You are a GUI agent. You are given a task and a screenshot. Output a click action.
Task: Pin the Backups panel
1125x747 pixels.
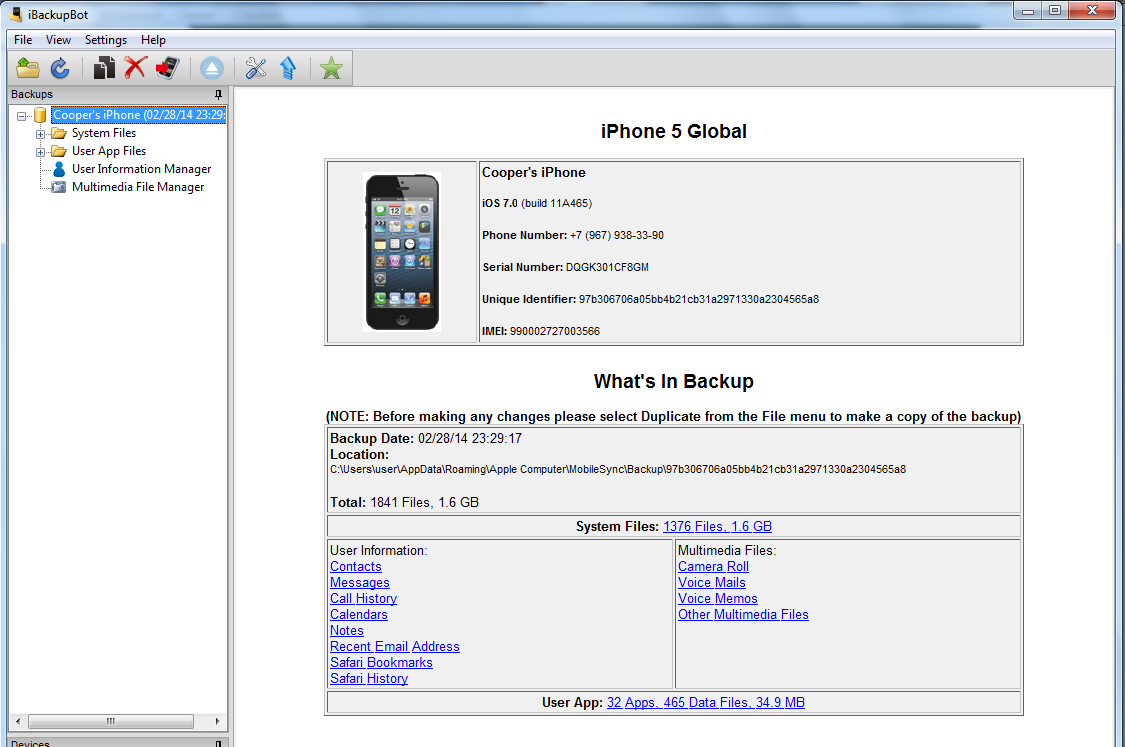tap(218, 94)
